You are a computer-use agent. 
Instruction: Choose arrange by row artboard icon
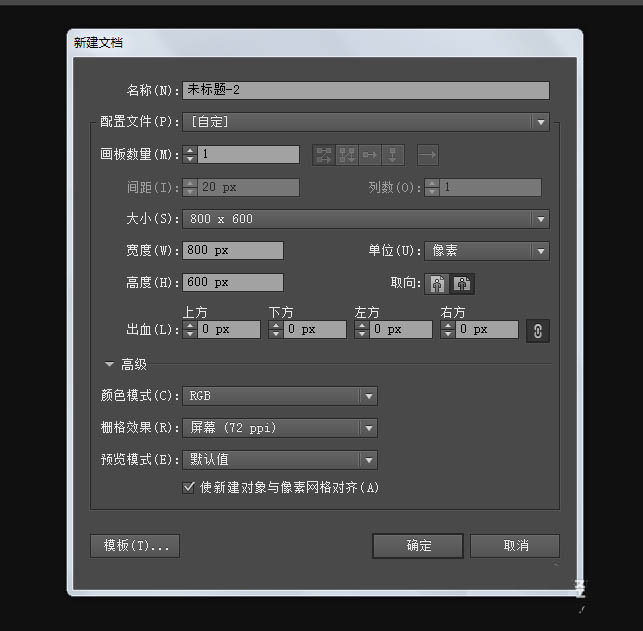370,155
